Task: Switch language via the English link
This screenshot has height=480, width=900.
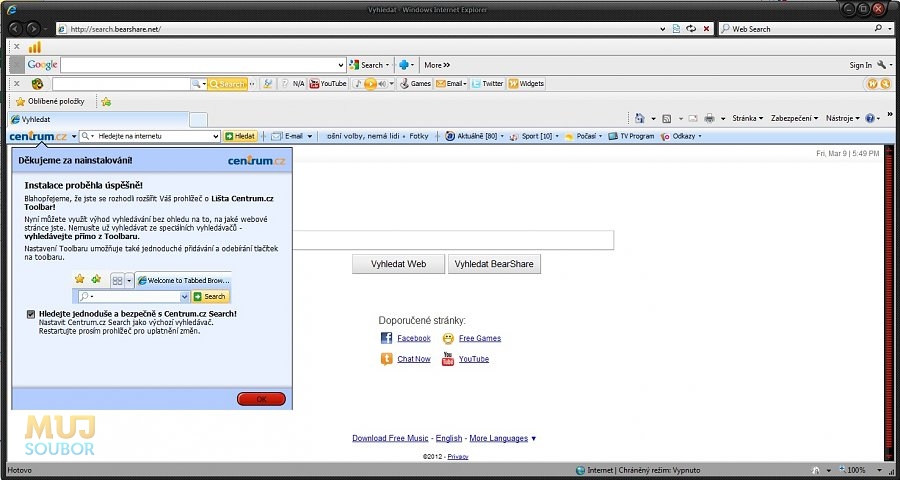Action: click(449, 438)
